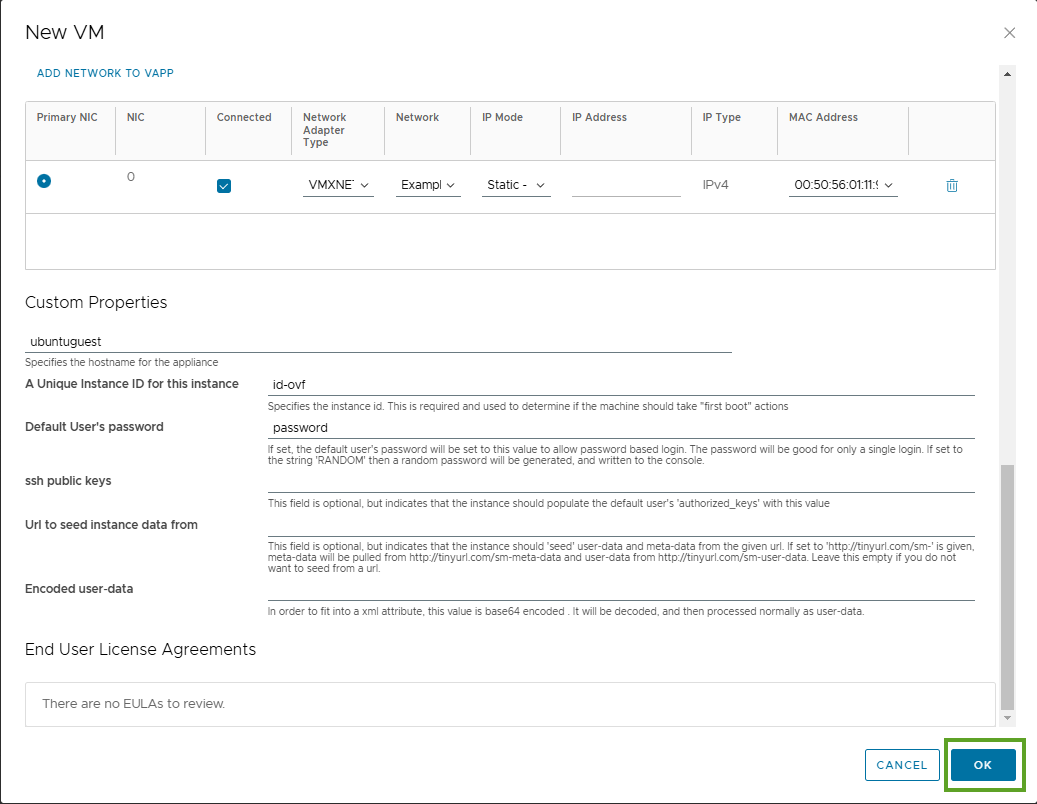Expand the Network dropdown showing Exampl
Screen dimensions: 1037x804
pos(427,185)
